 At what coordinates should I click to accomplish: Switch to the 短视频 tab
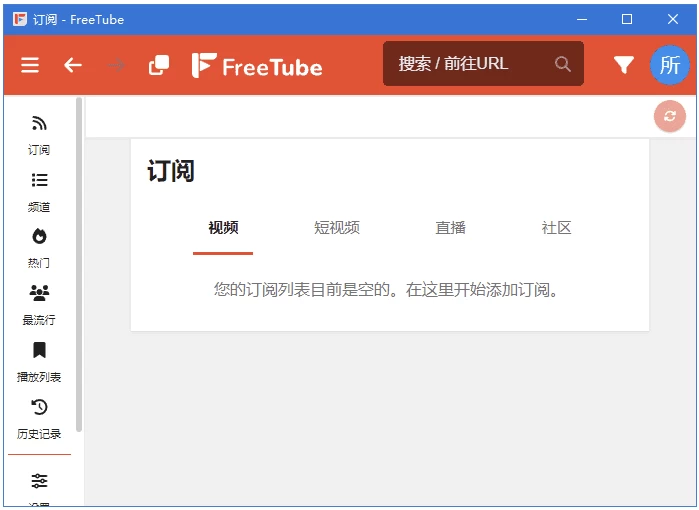coord(337,228)
